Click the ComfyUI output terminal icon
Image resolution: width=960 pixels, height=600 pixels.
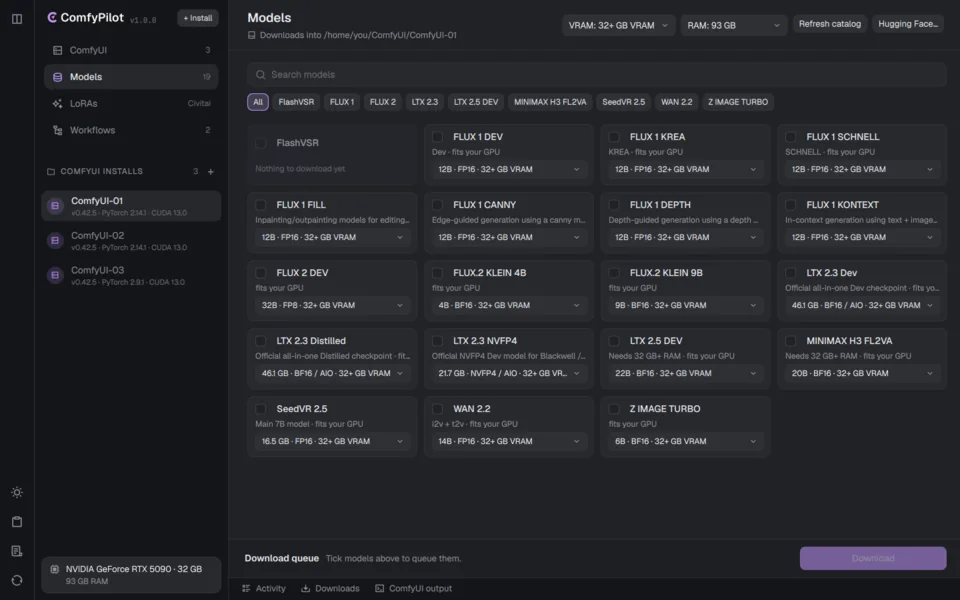pos(380,588)
